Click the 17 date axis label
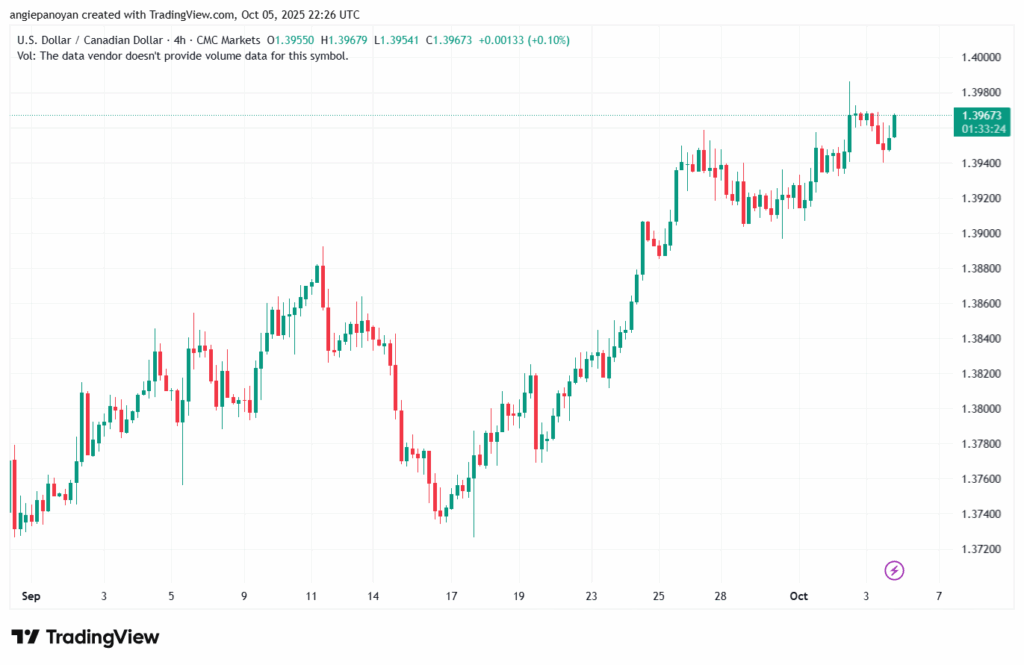This screenshot has height=665, width=1024. click(x=452, y=596)
